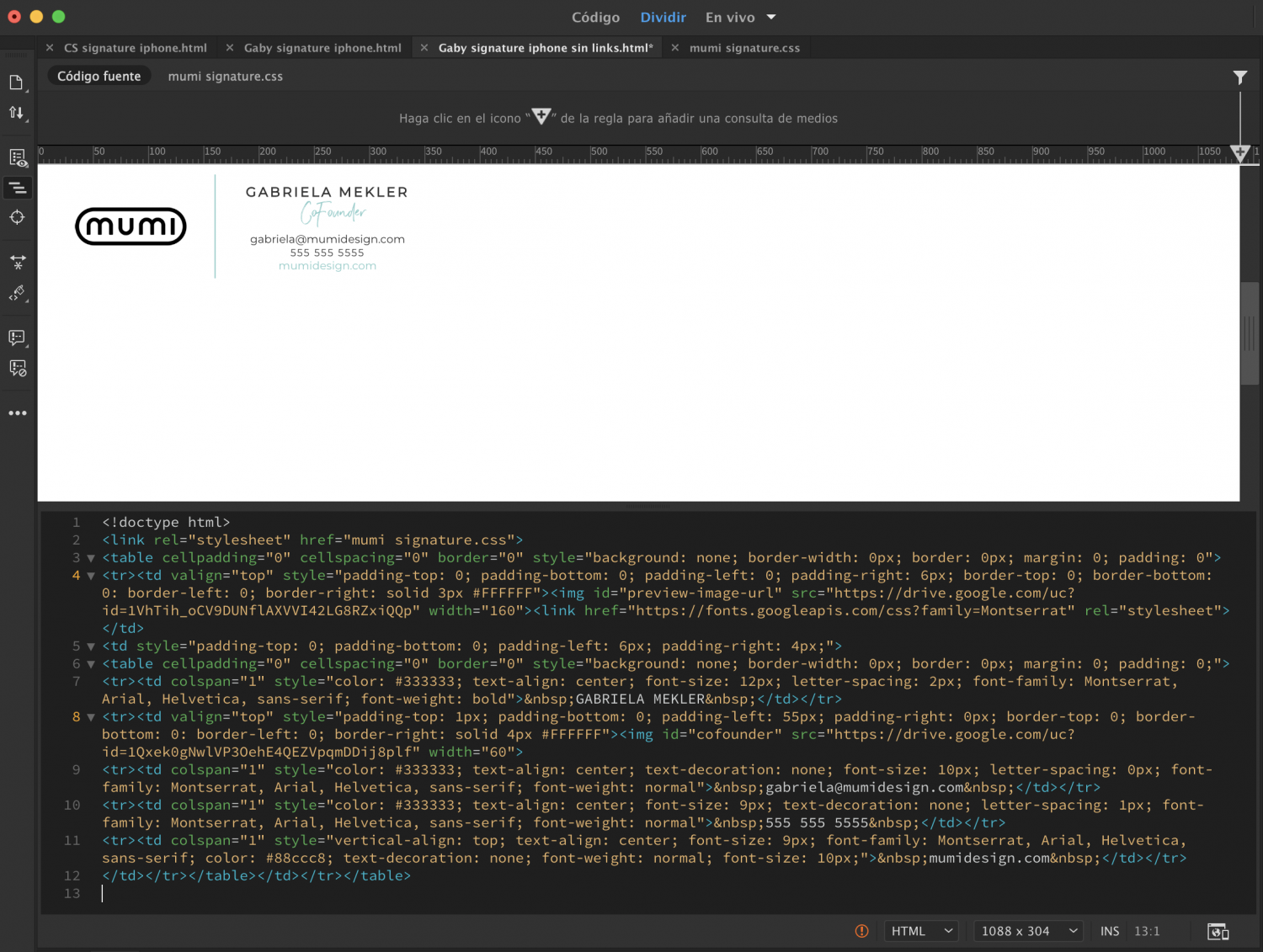Image resolution: width=1263 pixels, height=952 pixels.
Task: Click the wrap tag pencil icon
Action: click(17, 293)
